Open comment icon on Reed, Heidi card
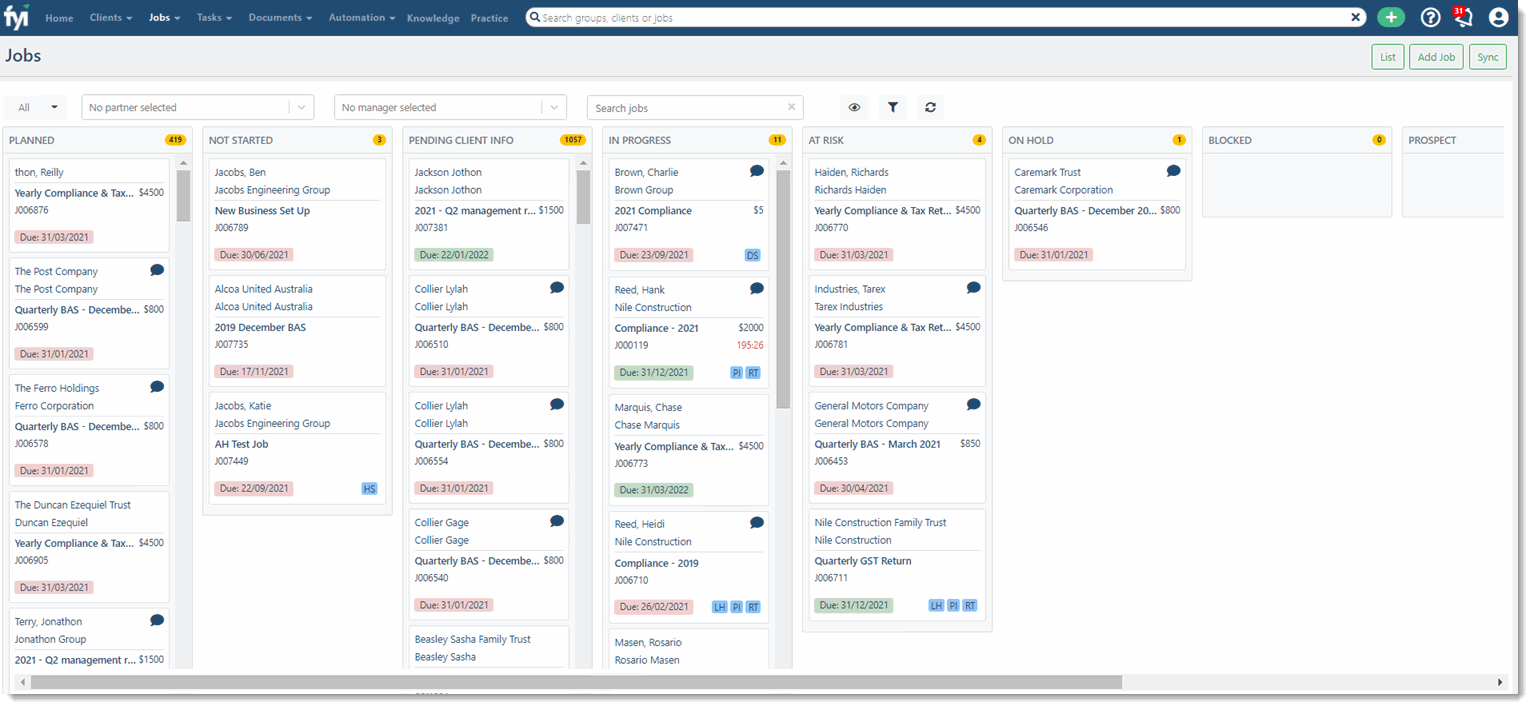This screenshot has width=1527, height=703. [x=757, y=523]
